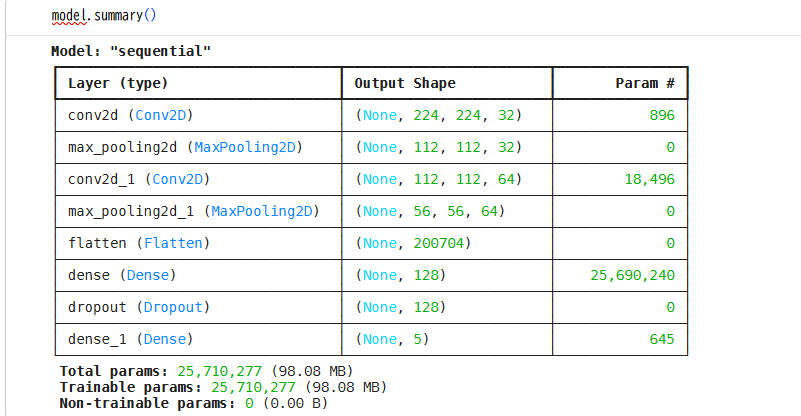Click output shape (None, 5)
Screen dimensions: 801x416
(x=392, y=339)
